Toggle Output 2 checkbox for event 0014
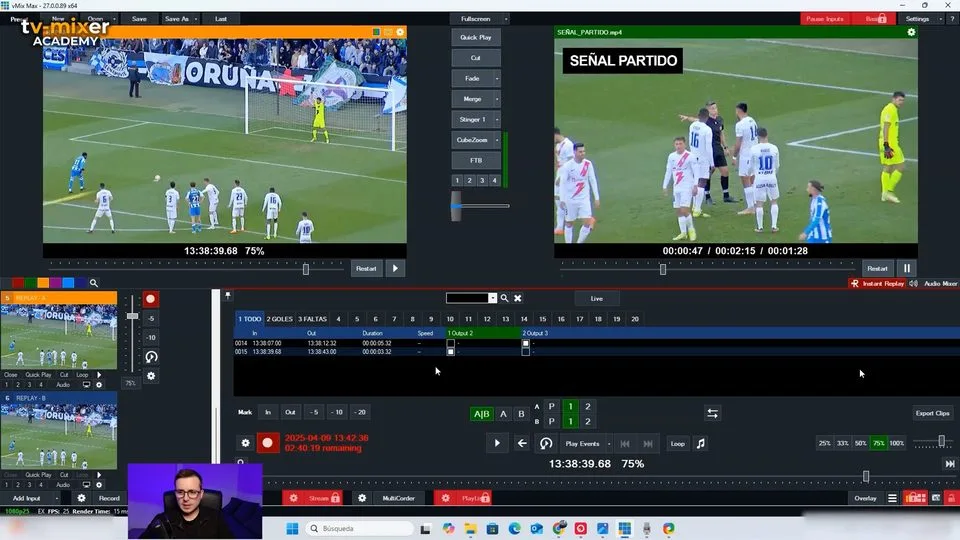Screen dimensions: 960x540 point(451,343)
